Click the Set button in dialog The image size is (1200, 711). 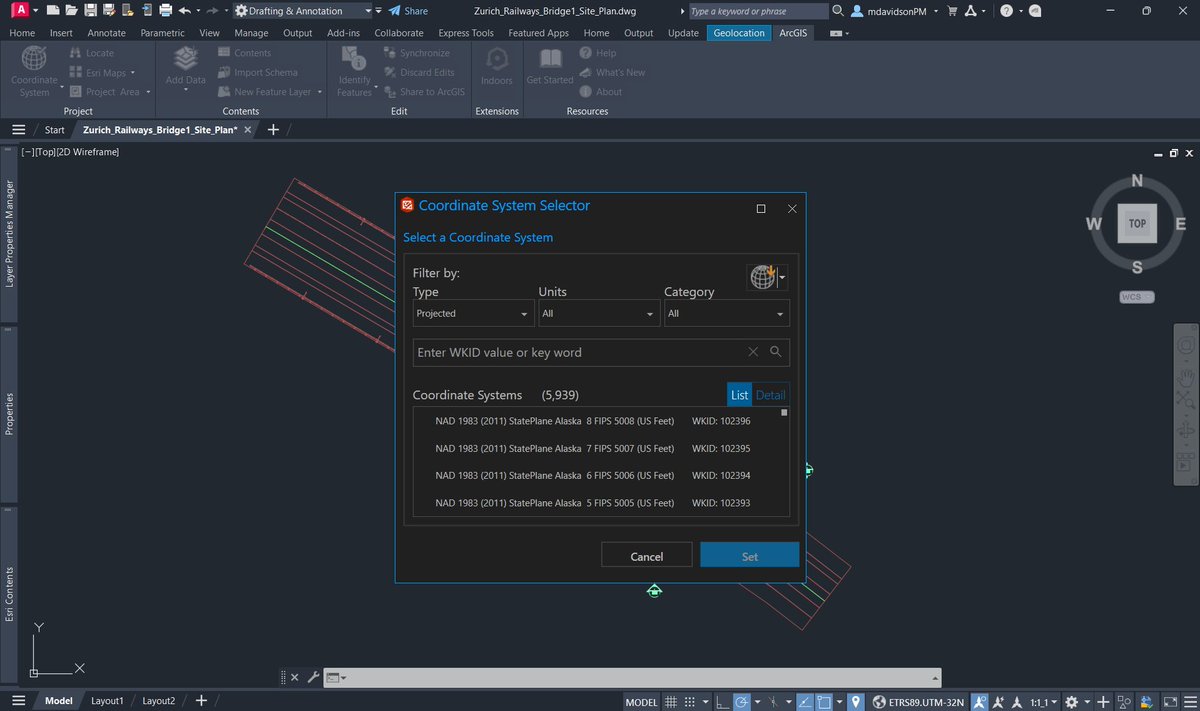tap(750, 556)
